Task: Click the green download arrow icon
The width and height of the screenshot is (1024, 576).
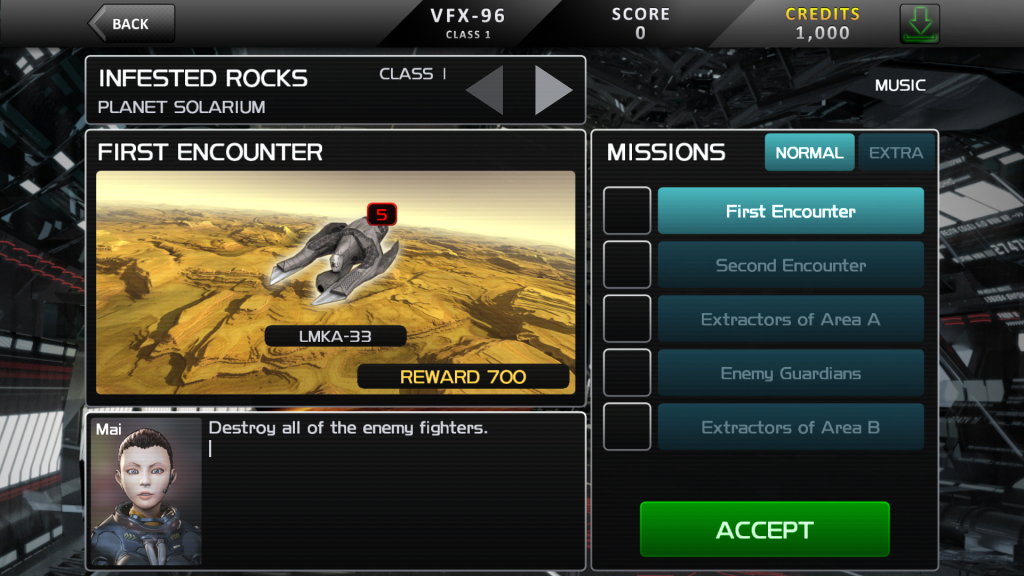Action: click(920, 24)
